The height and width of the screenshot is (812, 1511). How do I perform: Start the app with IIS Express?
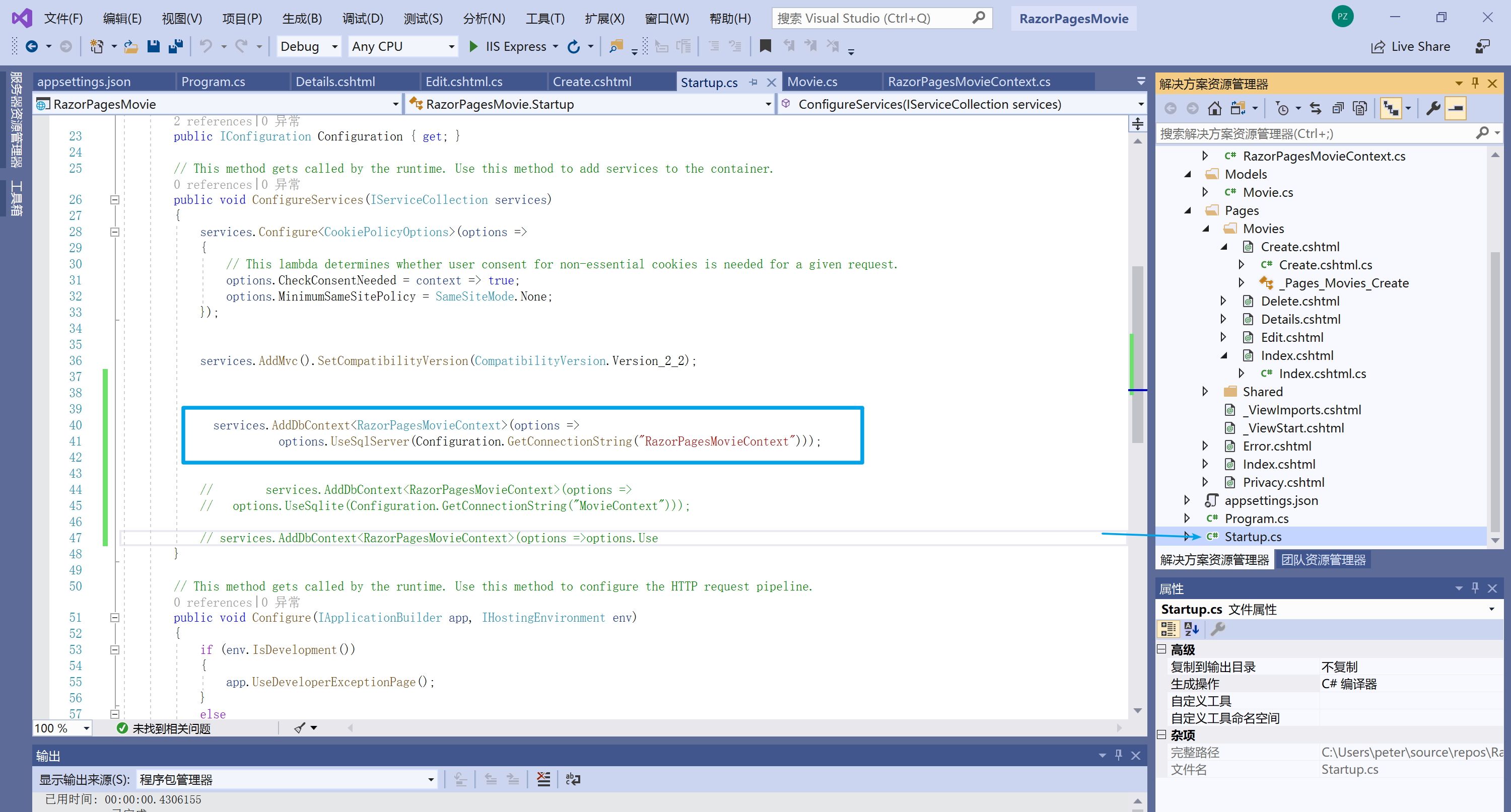click(x=507, y=46)
